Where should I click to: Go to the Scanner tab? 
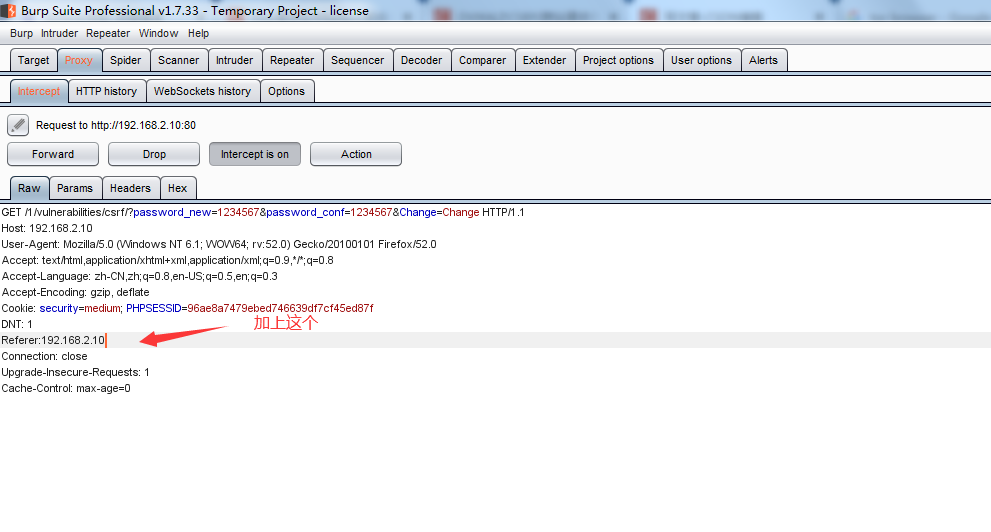pyautogui.click(x=178, y=60)
